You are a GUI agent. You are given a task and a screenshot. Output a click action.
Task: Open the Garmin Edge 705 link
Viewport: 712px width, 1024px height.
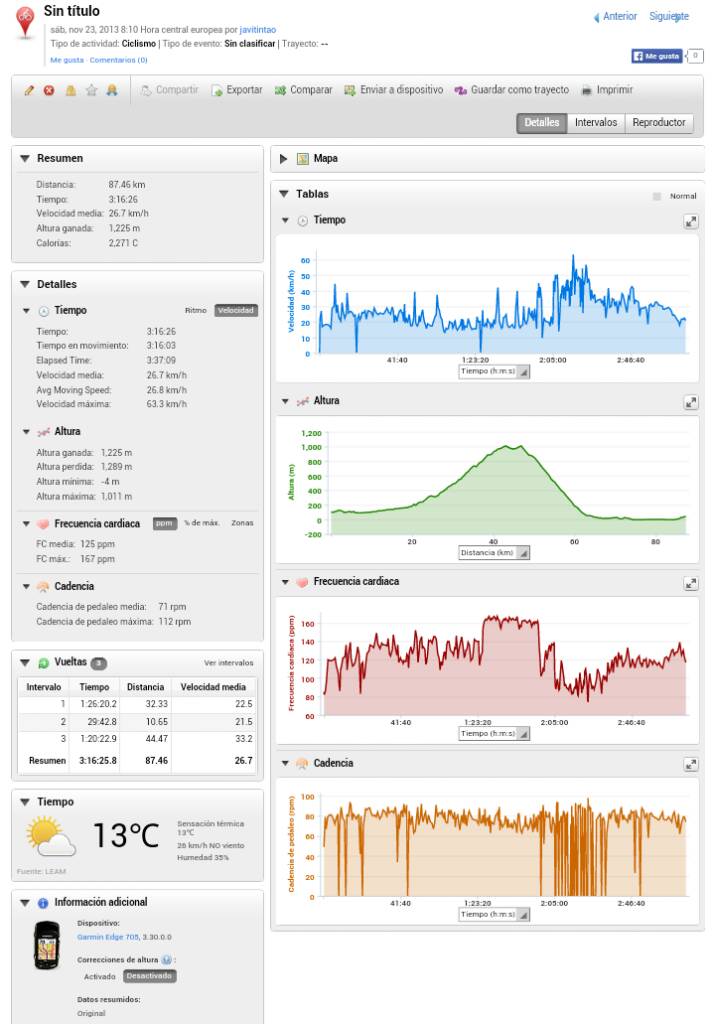108,937
